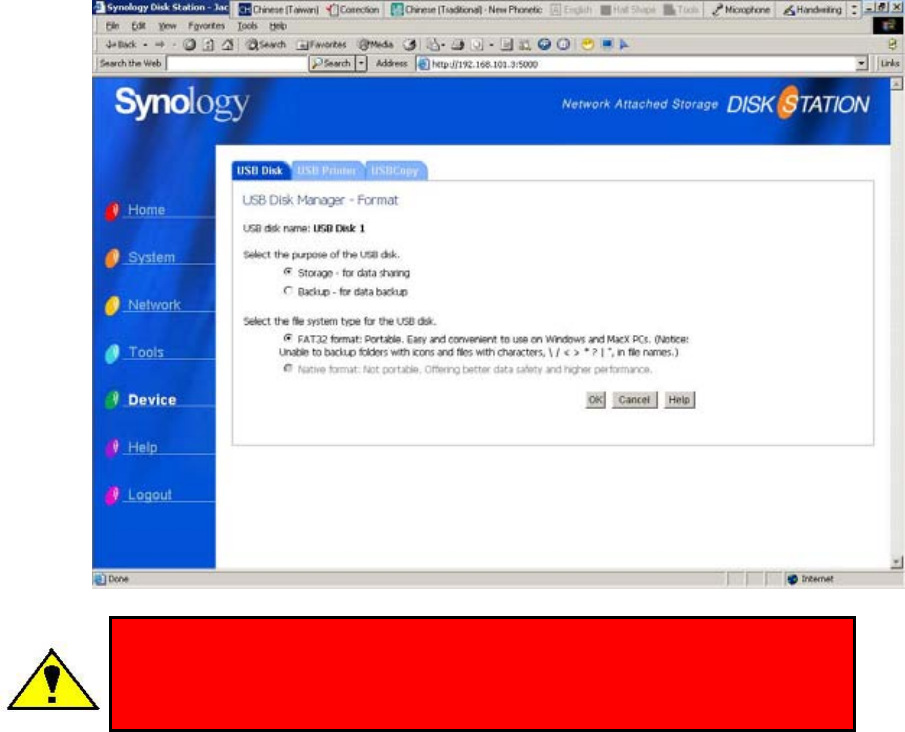
Task: Click the Links toolbar label
Action: 890,64
